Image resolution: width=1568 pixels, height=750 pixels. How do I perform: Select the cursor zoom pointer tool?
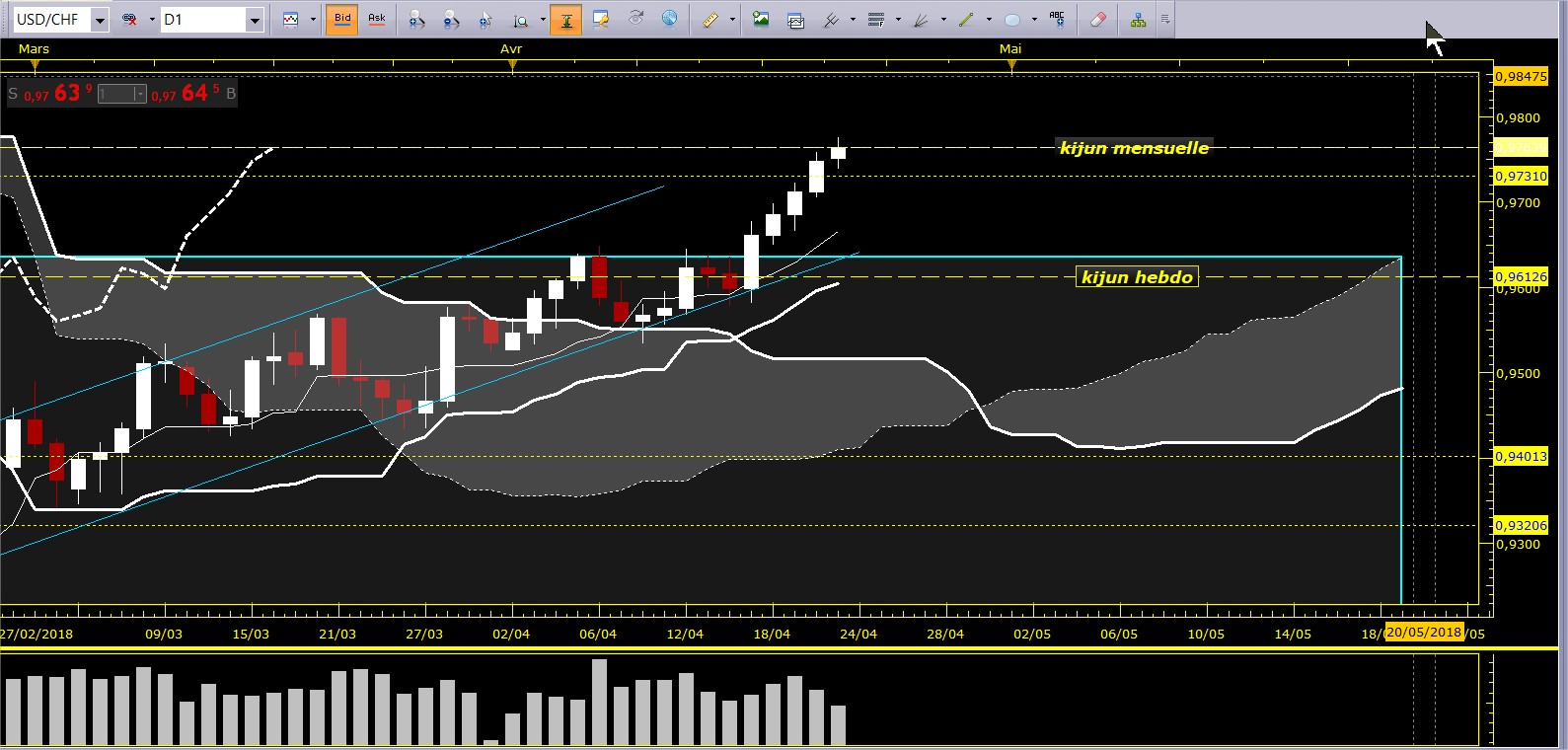coord(485,19)
